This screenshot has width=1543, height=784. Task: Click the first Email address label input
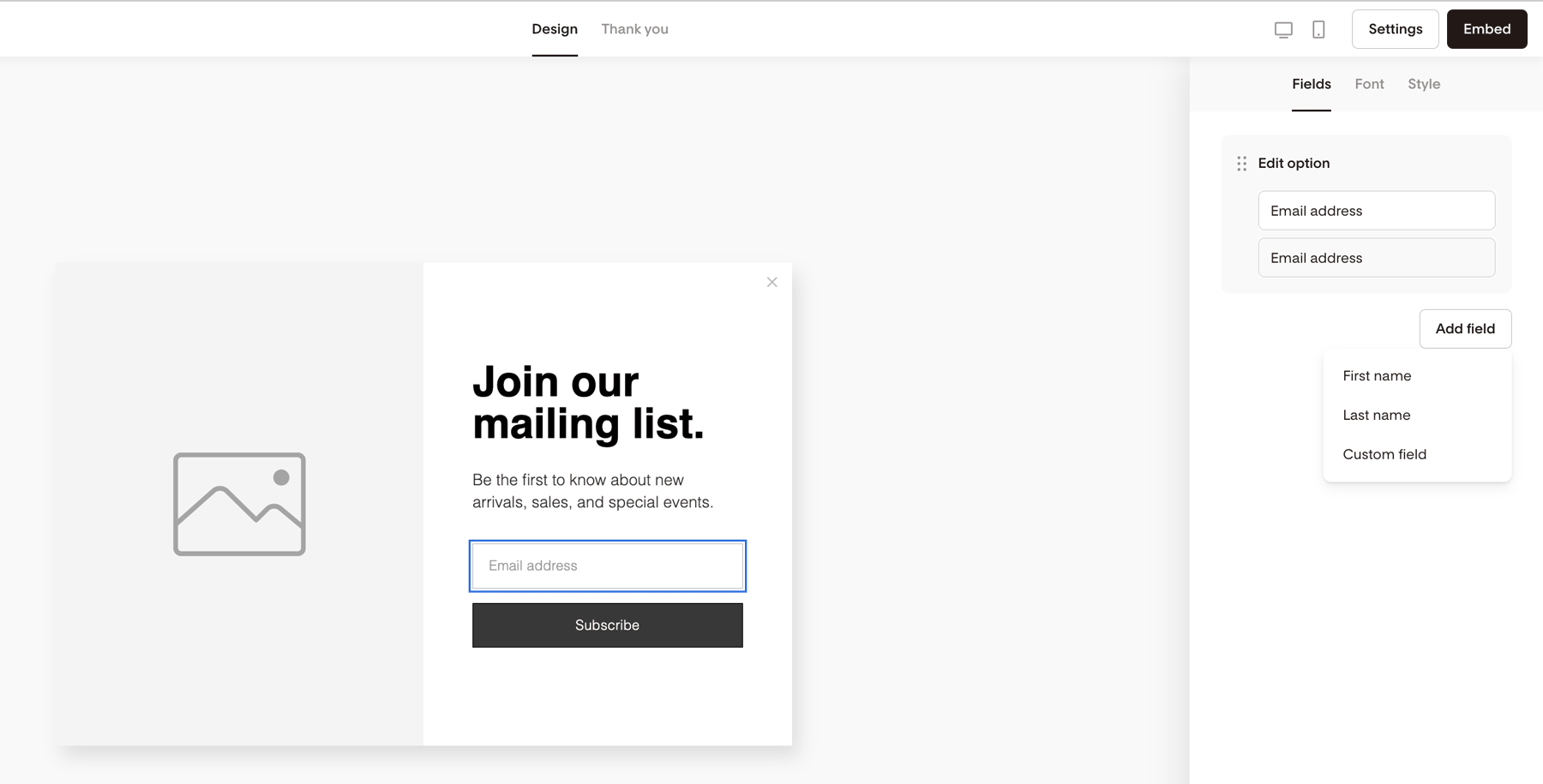click(x=1377, y=211)
